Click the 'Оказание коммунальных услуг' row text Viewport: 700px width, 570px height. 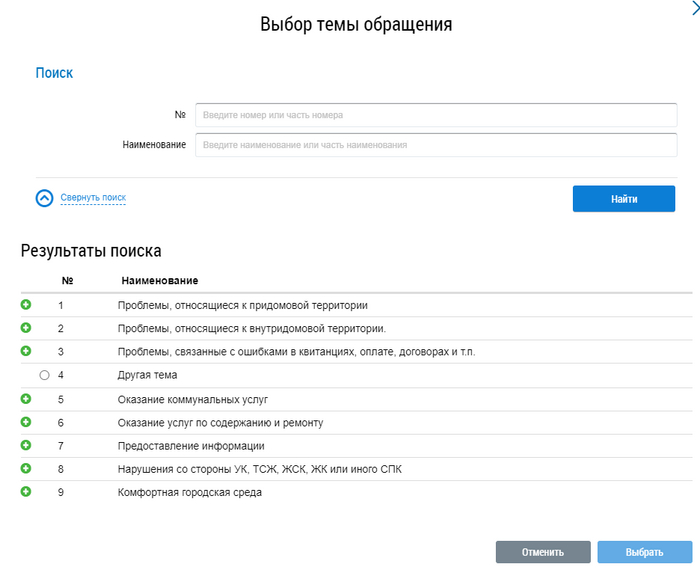tap(178, 399)
